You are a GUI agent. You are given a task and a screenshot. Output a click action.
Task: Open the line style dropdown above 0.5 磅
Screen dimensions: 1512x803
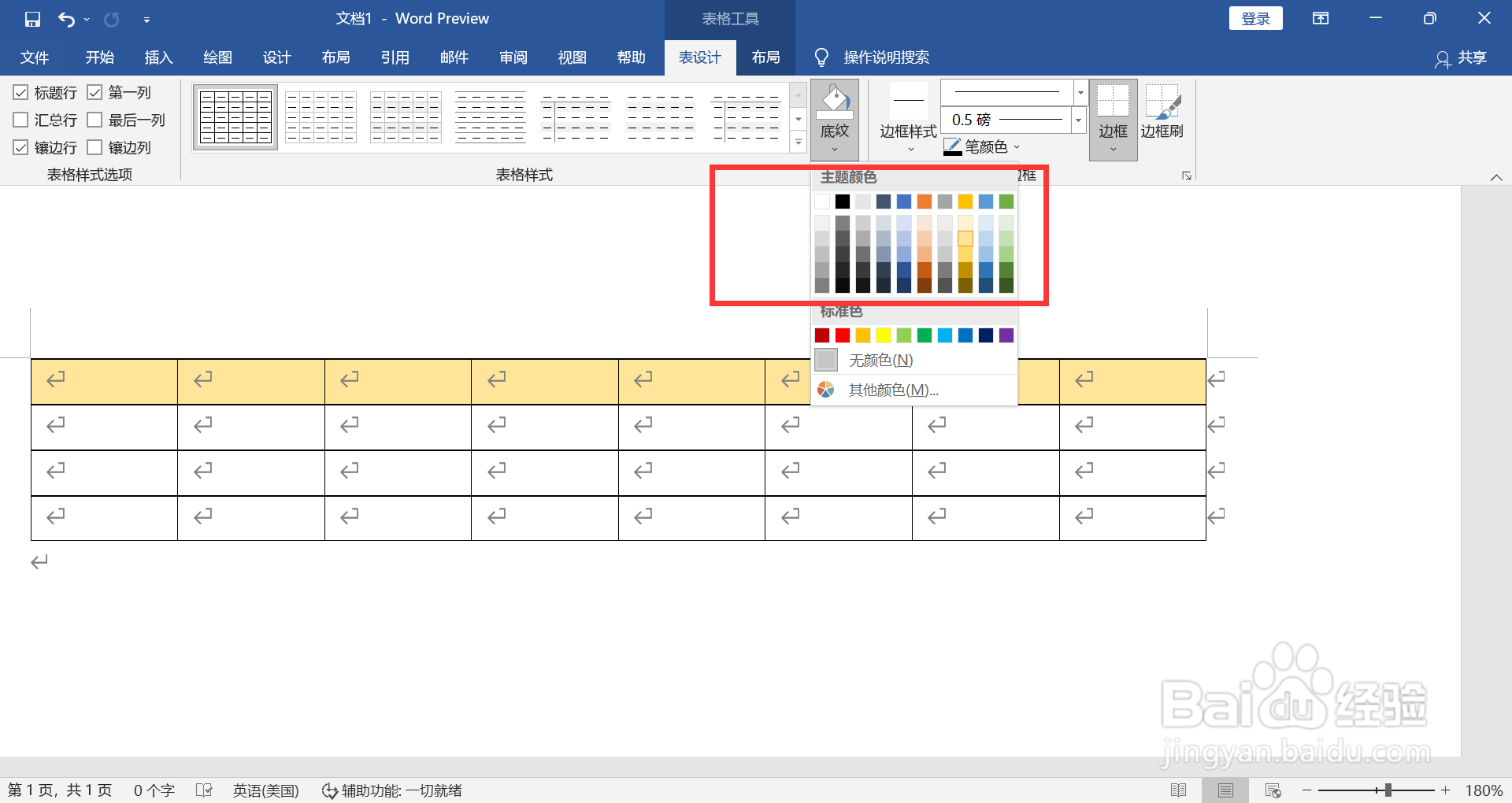[x=1080, y=93]
